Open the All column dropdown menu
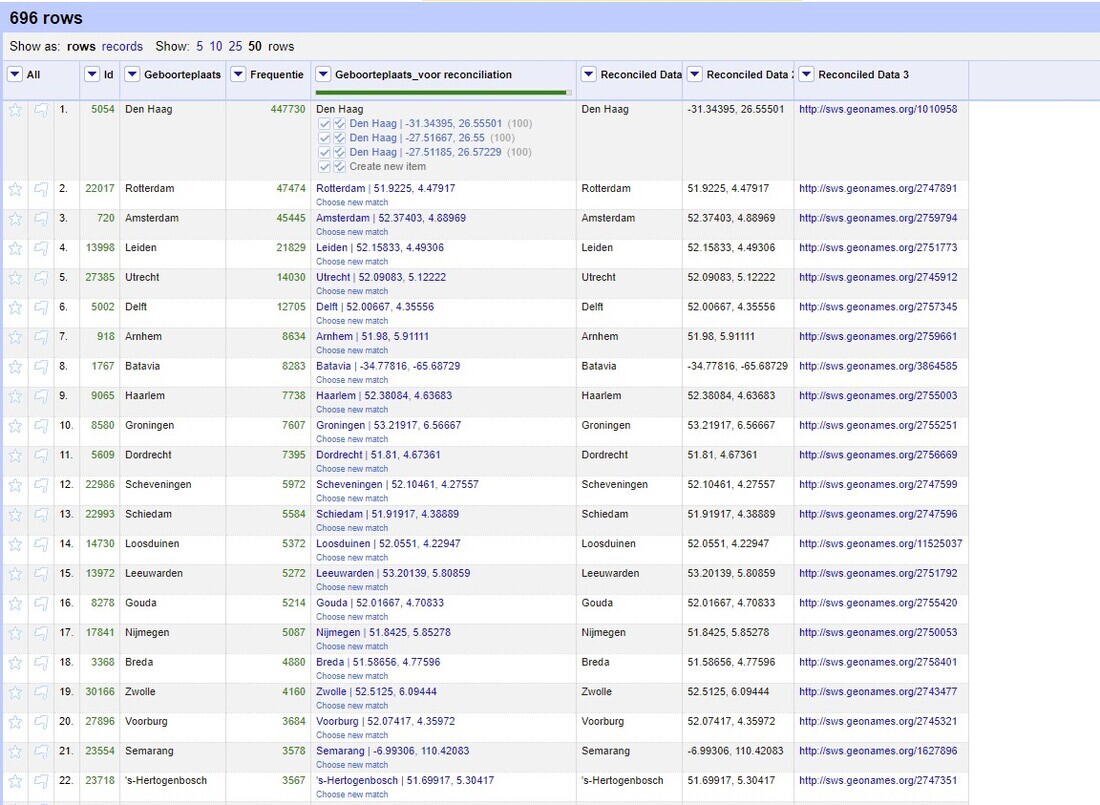1100x805 pixels. tap(15, 74)
